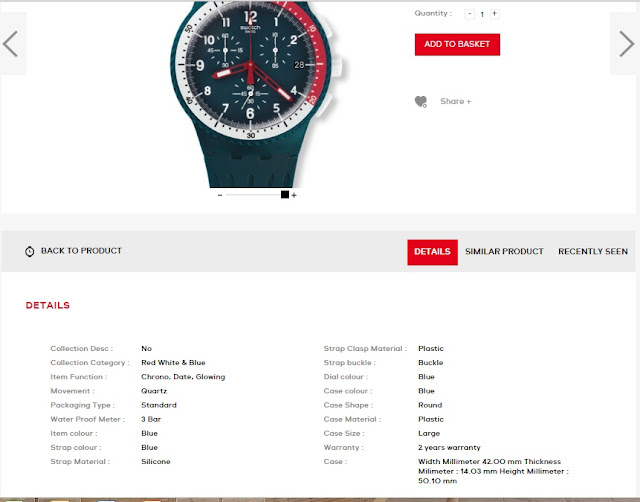
Task: Go BACK TO PRODUCT link
Action: point(81,251)
